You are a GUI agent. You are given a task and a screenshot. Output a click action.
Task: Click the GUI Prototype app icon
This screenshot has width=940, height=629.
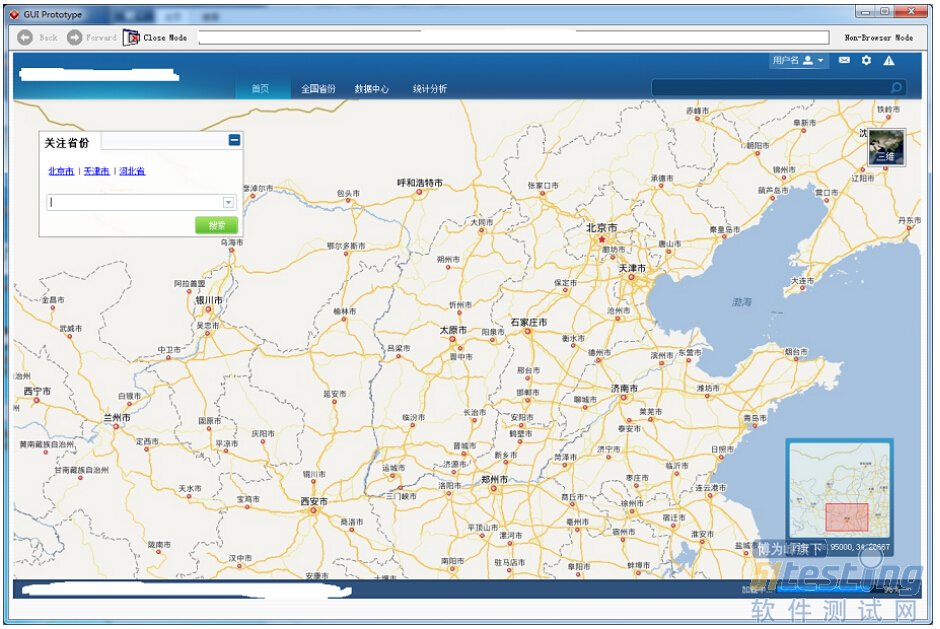tap(15, 14)
